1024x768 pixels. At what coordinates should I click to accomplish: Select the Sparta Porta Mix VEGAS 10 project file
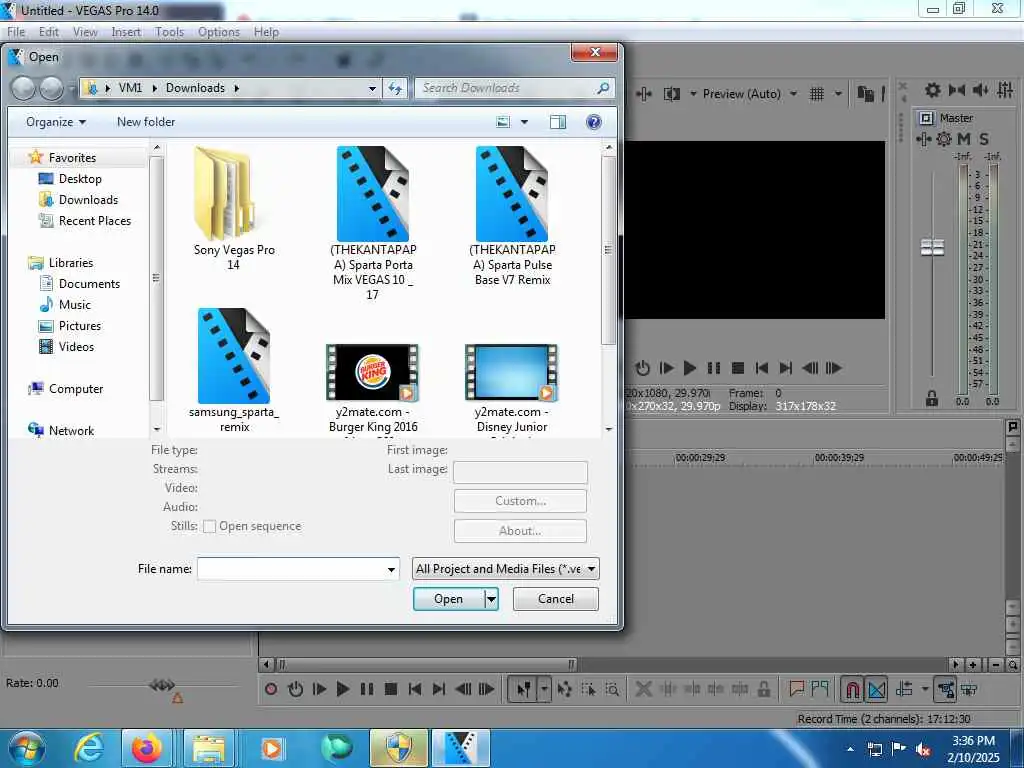(373, 222)
